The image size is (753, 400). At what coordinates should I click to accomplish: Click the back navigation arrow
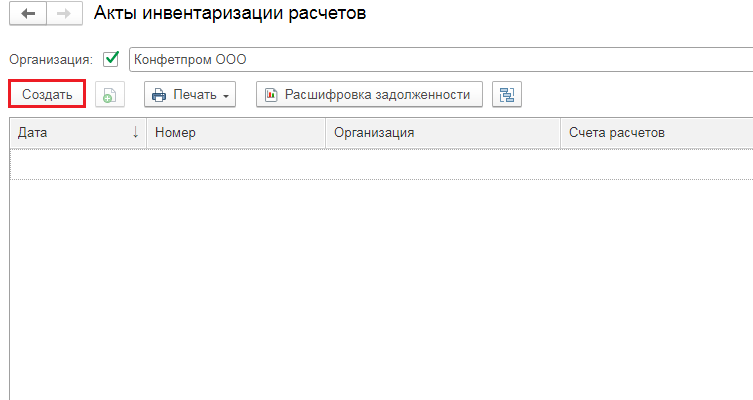point(27,14)
